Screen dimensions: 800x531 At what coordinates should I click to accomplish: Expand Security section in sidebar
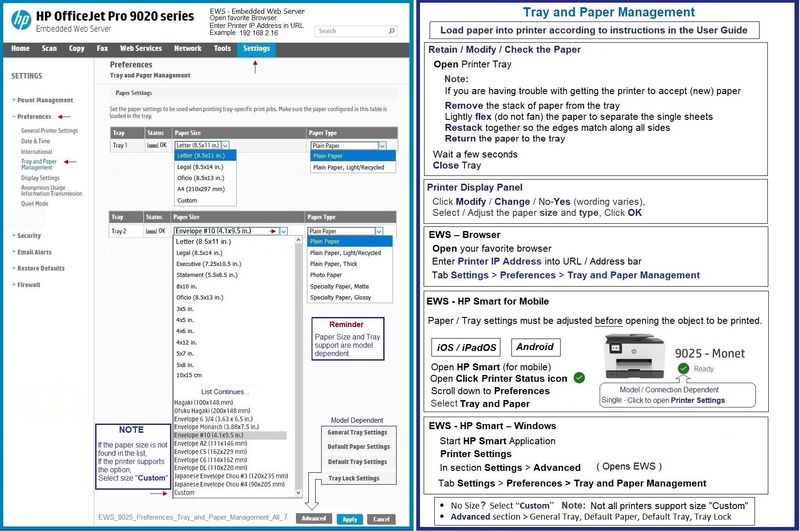tap(29, 236)
